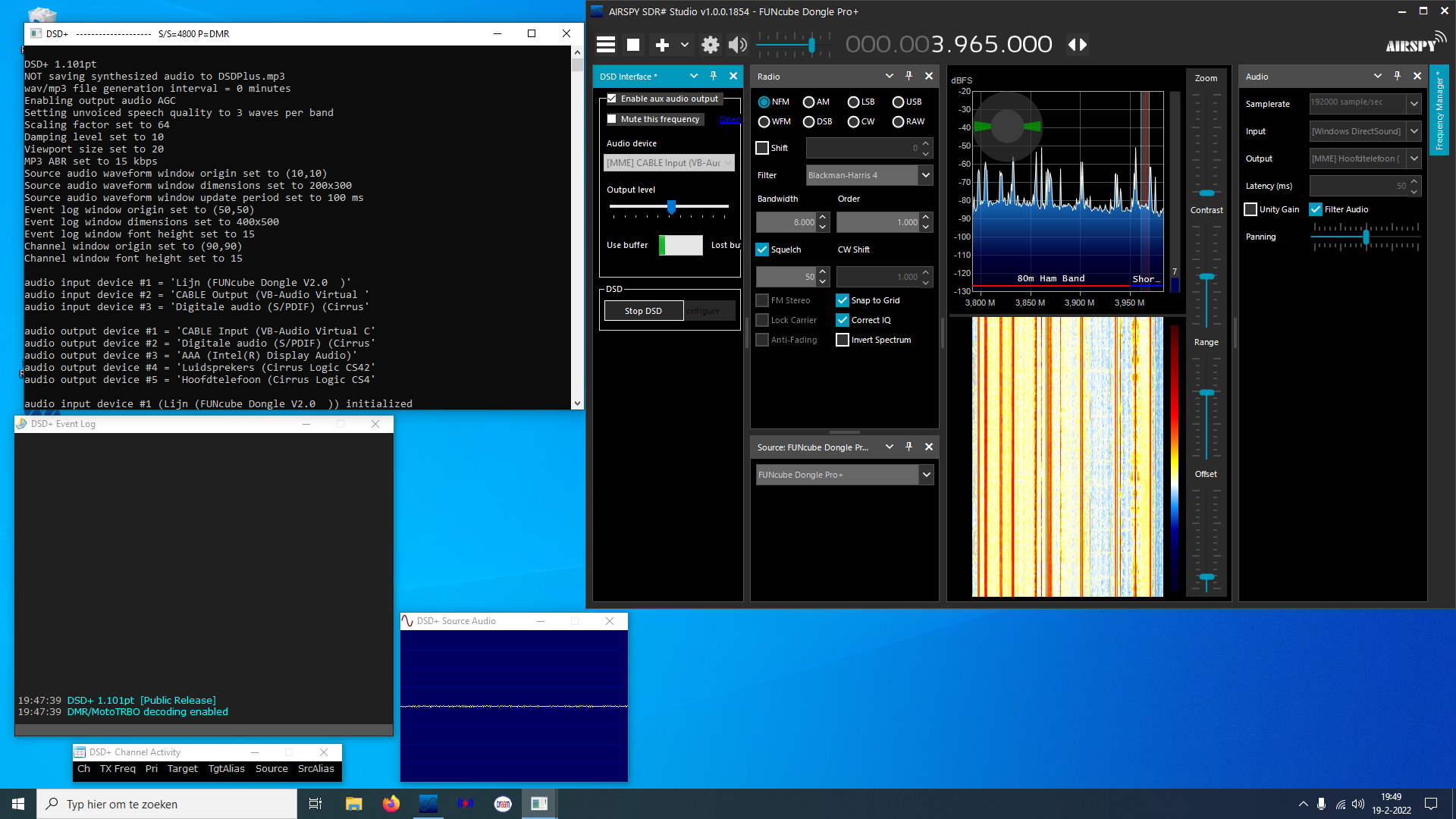1456x819 pixels.
Task: Close the DSD Interface panel
Action: pos(733,76)
